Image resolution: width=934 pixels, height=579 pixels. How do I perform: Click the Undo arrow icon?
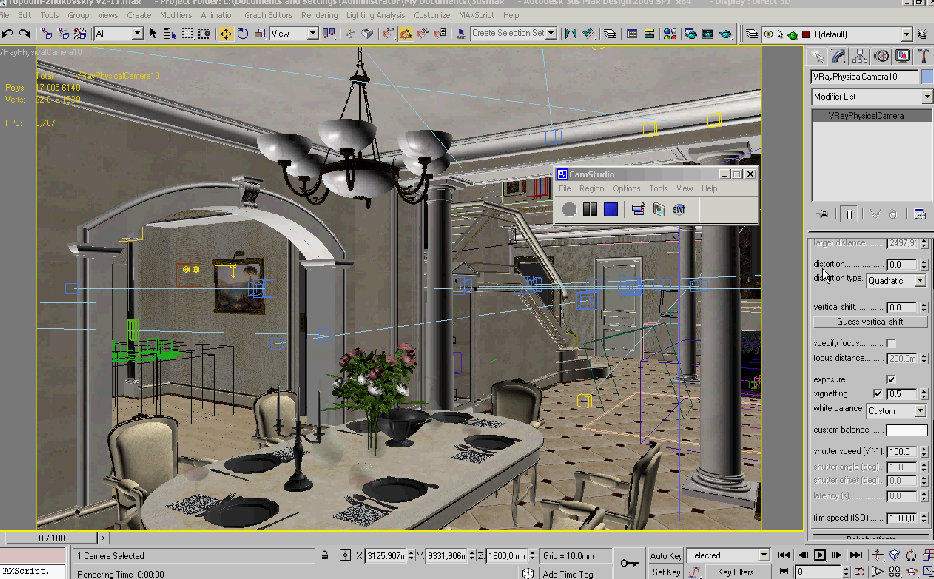8,34
